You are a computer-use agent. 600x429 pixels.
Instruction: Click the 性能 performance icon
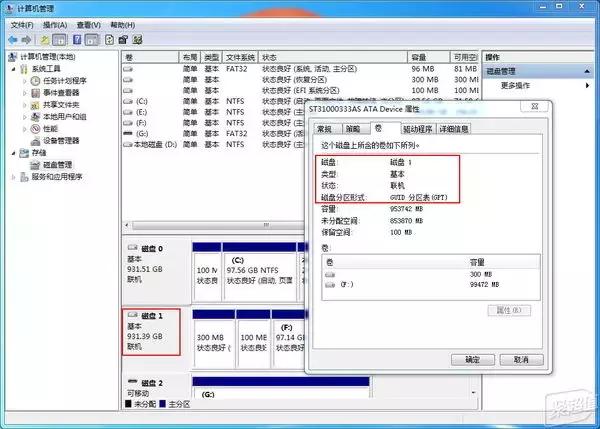tap(35, 129)
